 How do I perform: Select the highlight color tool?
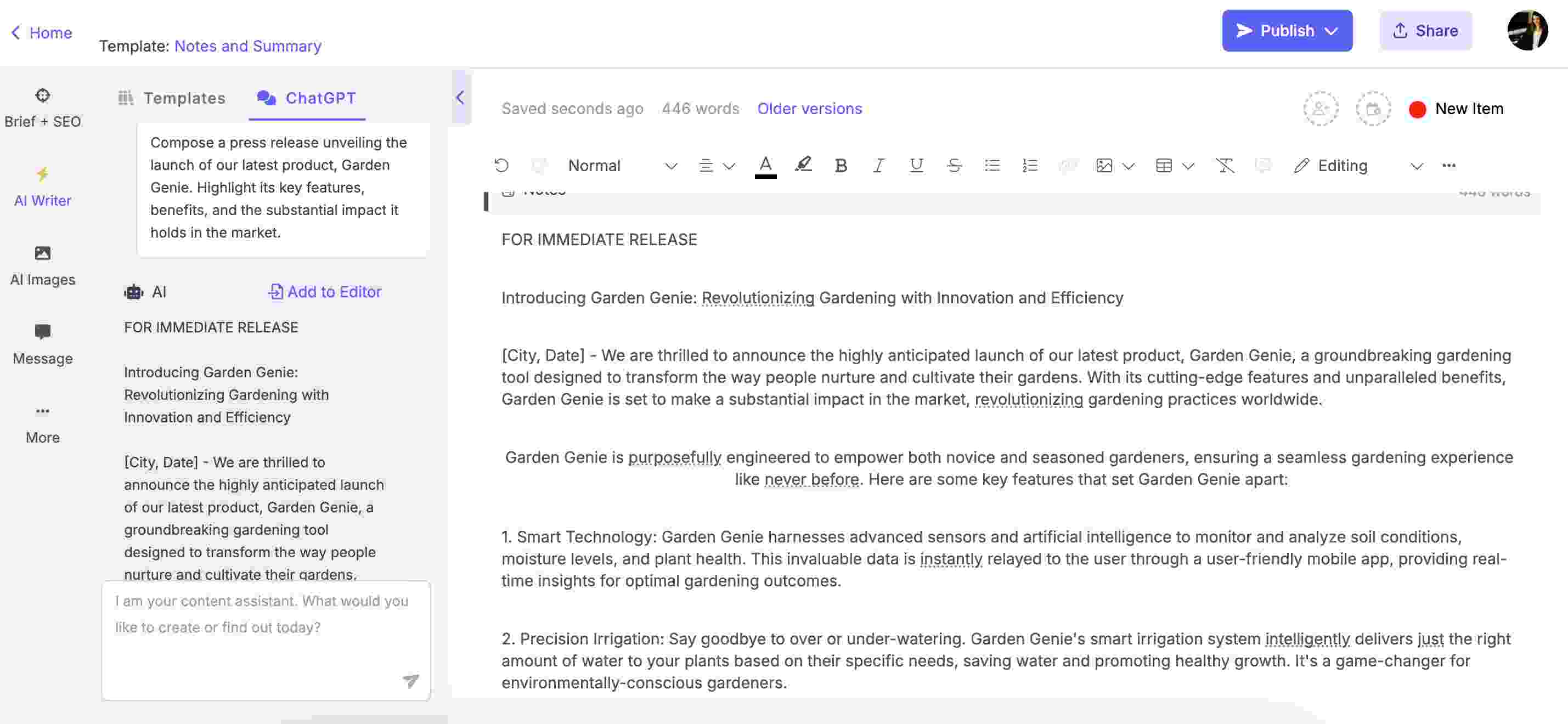coord(803,164)
